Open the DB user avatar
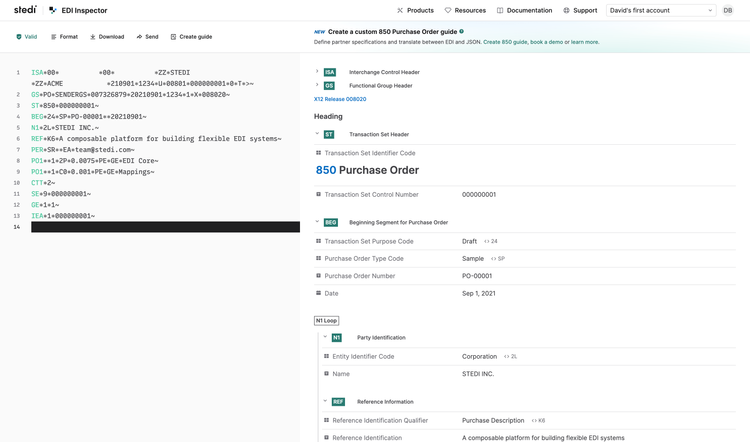Image resolution: width=750 pixels, height=442 pixels. pos(728,10)
